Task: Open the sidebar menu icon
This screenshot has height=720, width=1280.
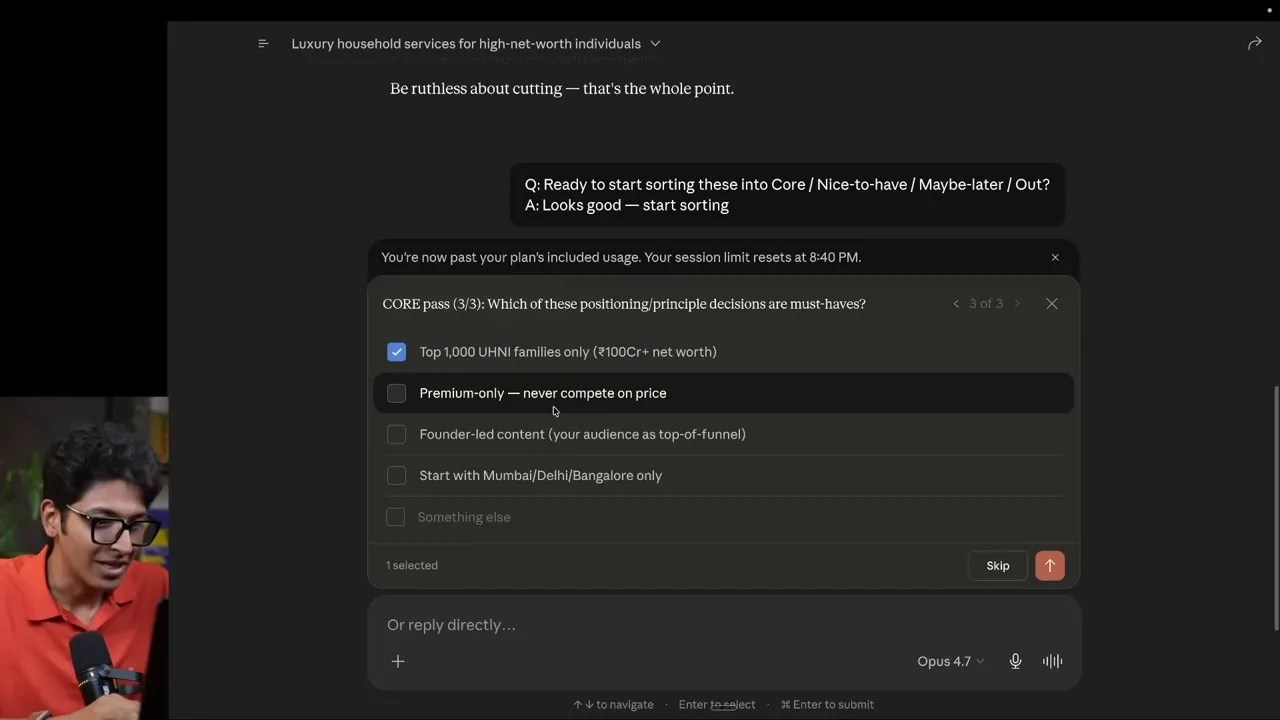Action: pyautogui.click(x=263, y=44)
